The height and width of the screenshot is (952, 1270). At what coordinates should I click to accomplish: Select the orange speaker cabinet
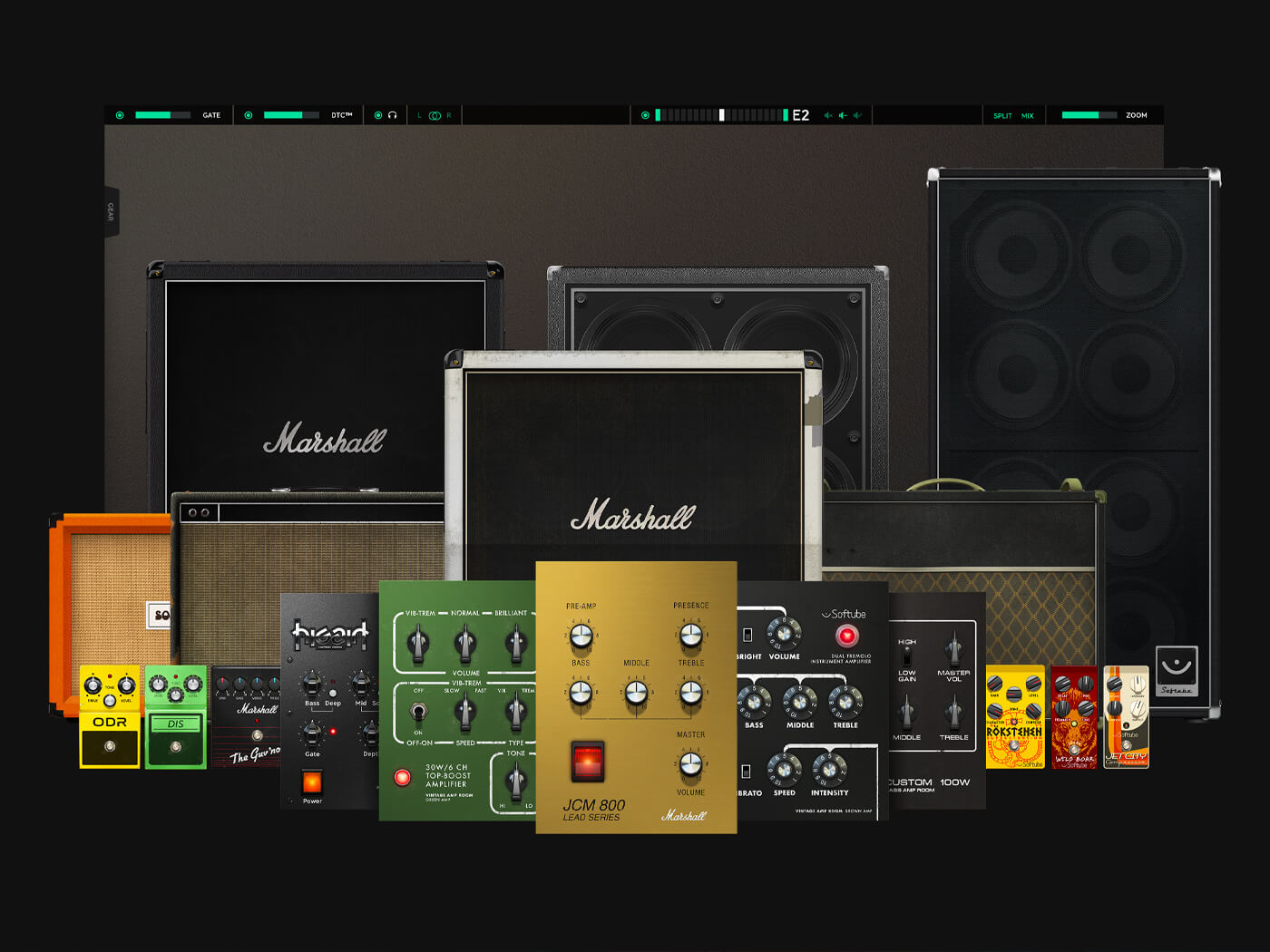(109, 598)
